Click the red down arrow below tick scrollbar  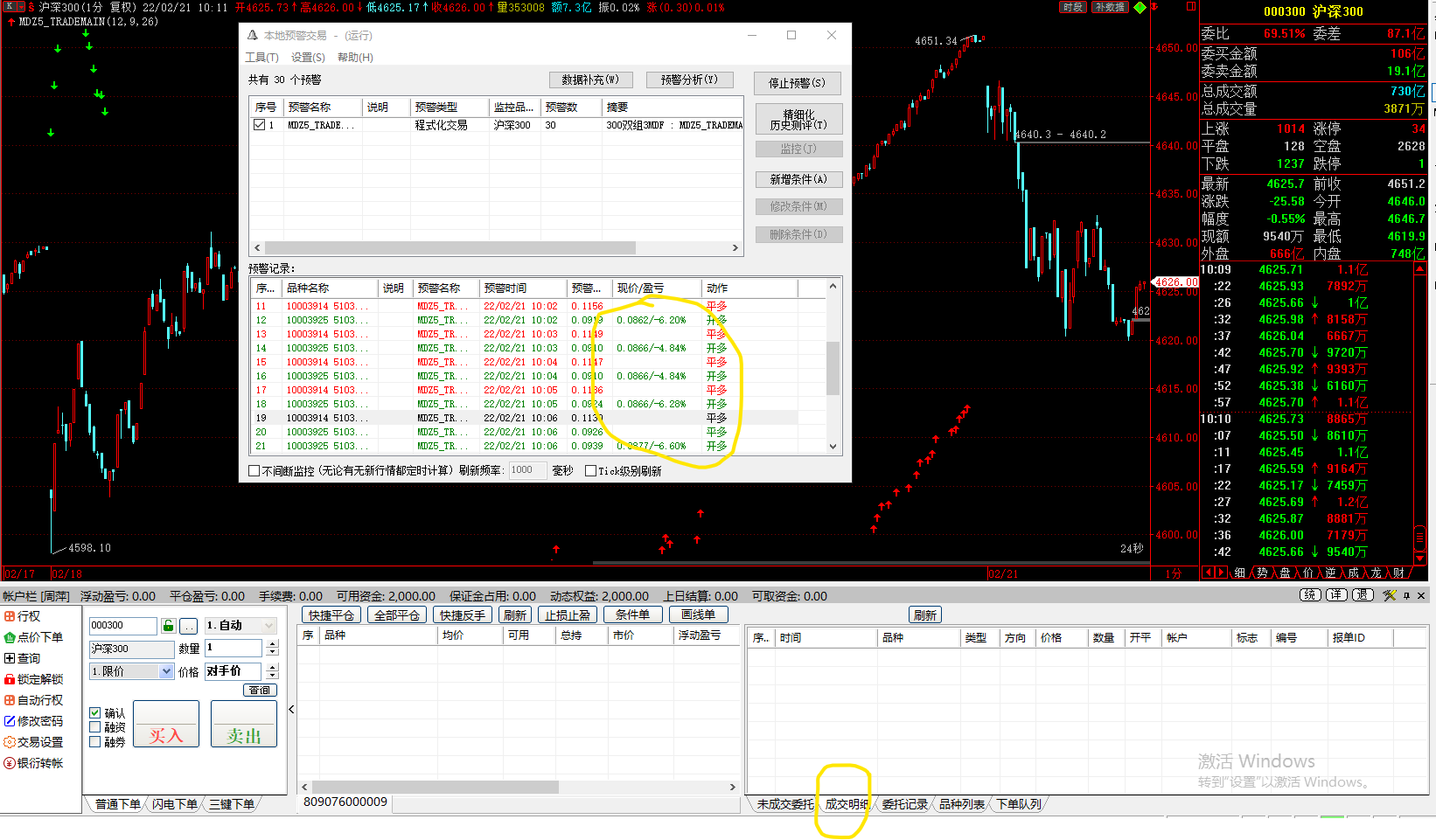pos(1419,559)
